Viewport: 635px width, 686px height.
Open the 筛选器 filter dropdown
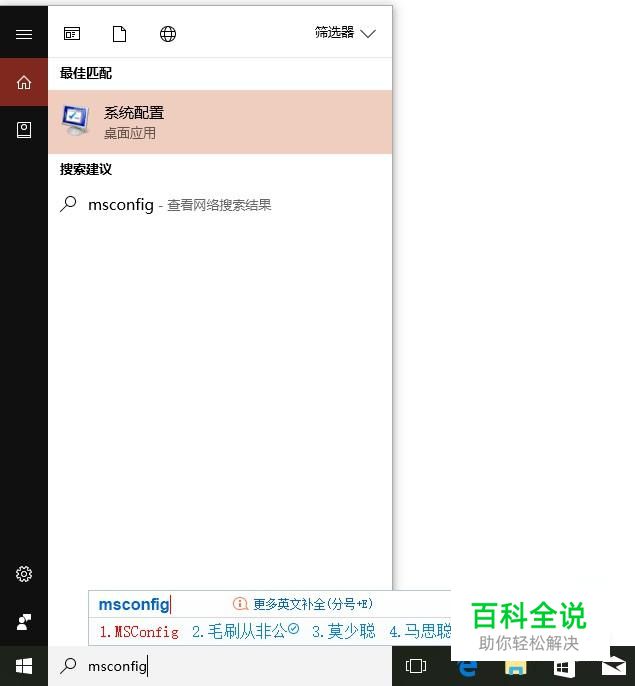coord(345,33)
